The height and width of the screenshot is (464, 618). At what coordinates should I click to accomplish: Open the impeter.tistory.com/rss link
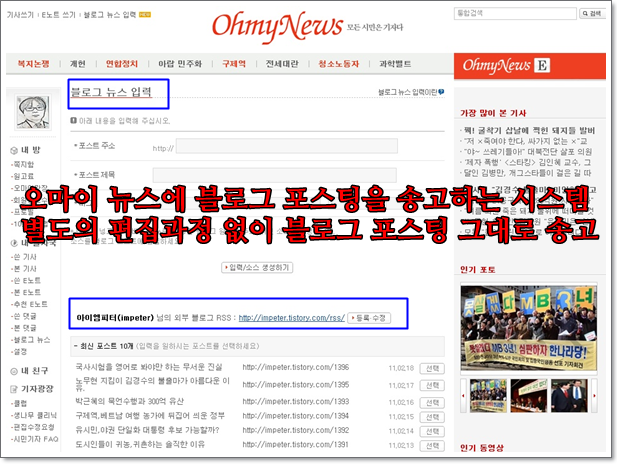tap(292, 318)
